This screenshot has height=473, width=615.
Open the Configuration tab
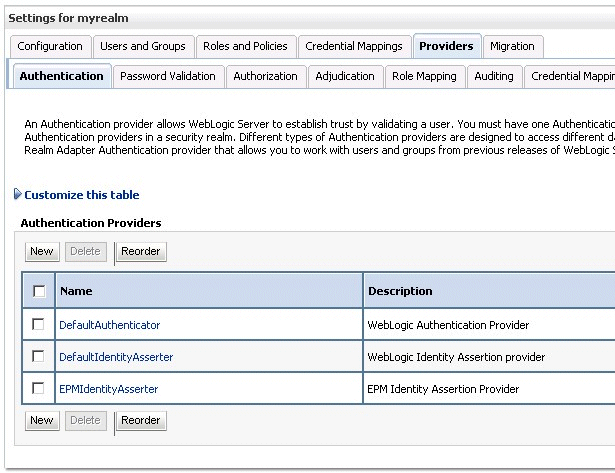coord(50,46)
